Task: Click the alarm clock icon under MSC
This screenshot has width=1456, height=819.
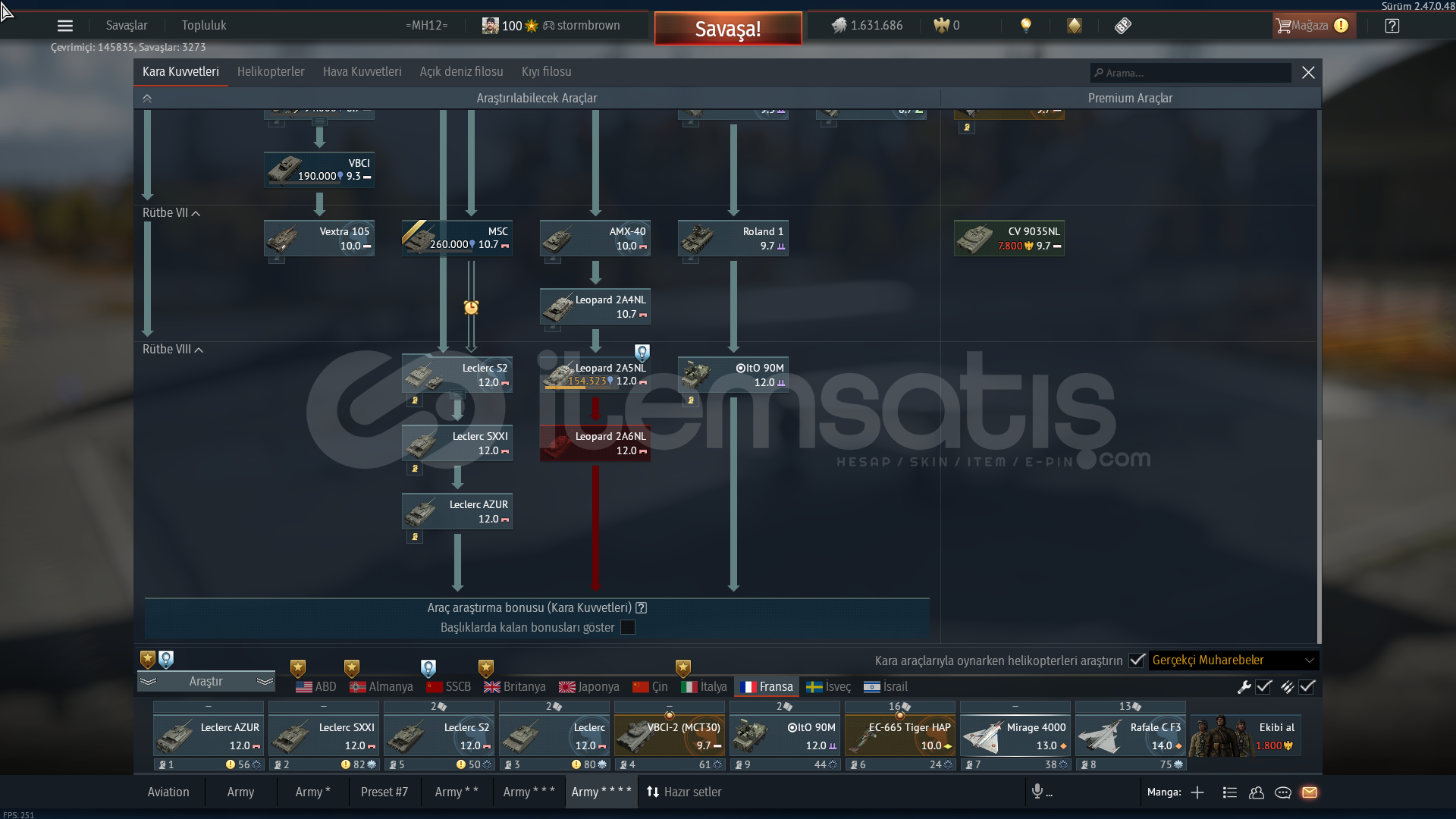Action: (471, 307)
